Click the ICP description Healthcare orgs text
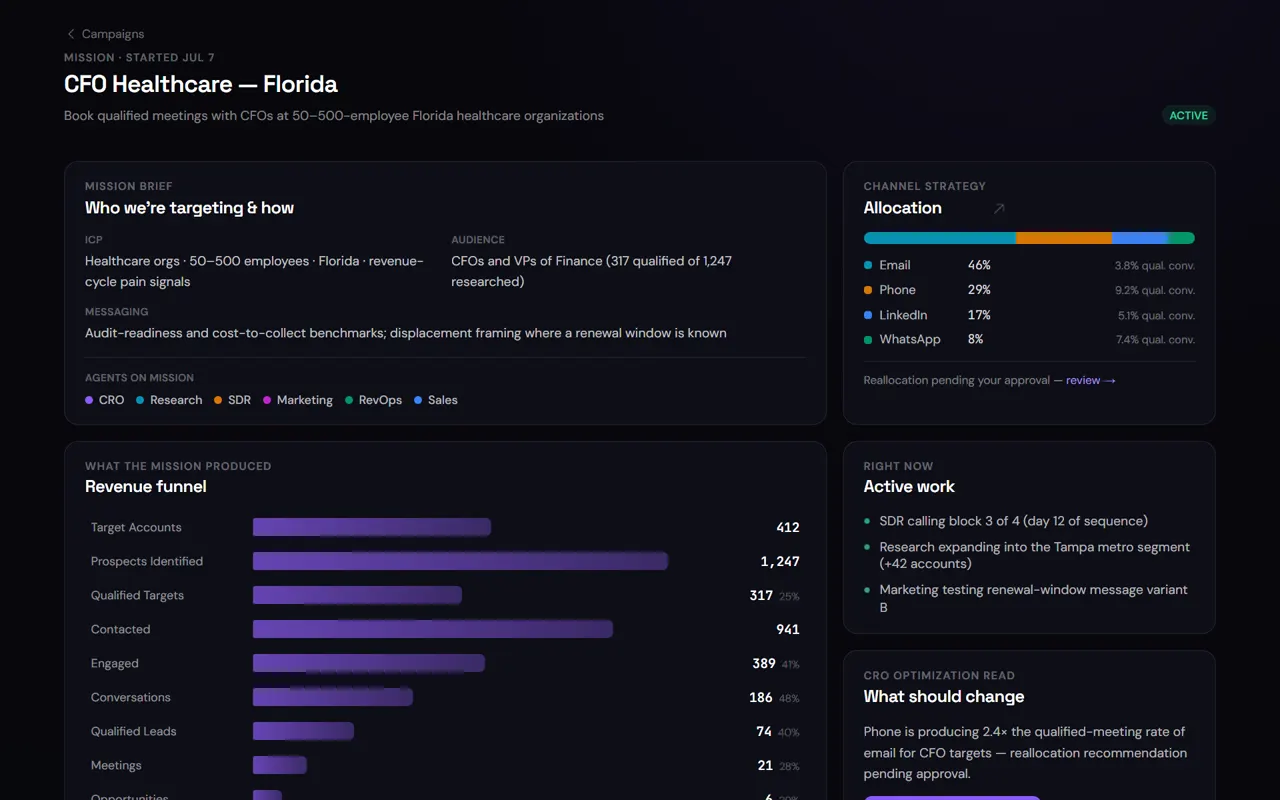 [254, 271]
